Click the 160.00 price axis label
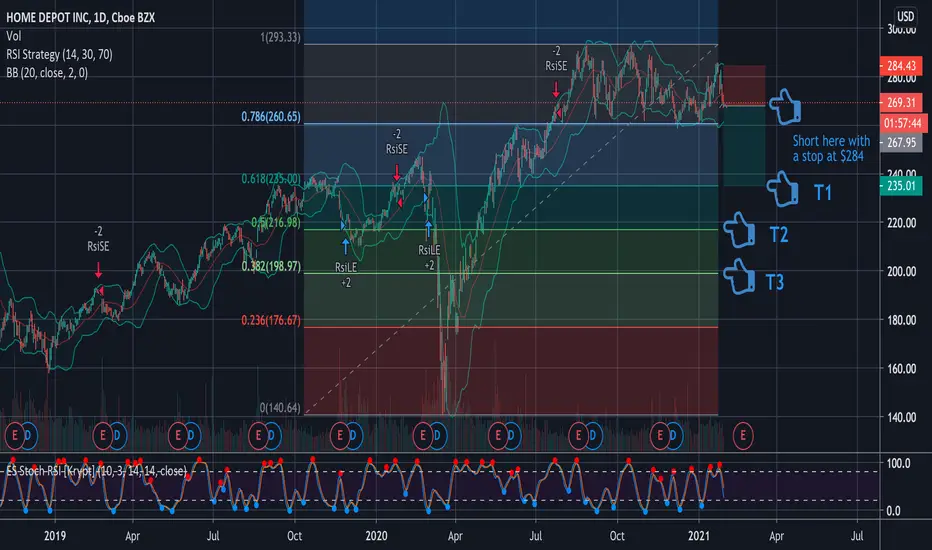This screenshot has width=932, height=550. (x=901, y=369)
